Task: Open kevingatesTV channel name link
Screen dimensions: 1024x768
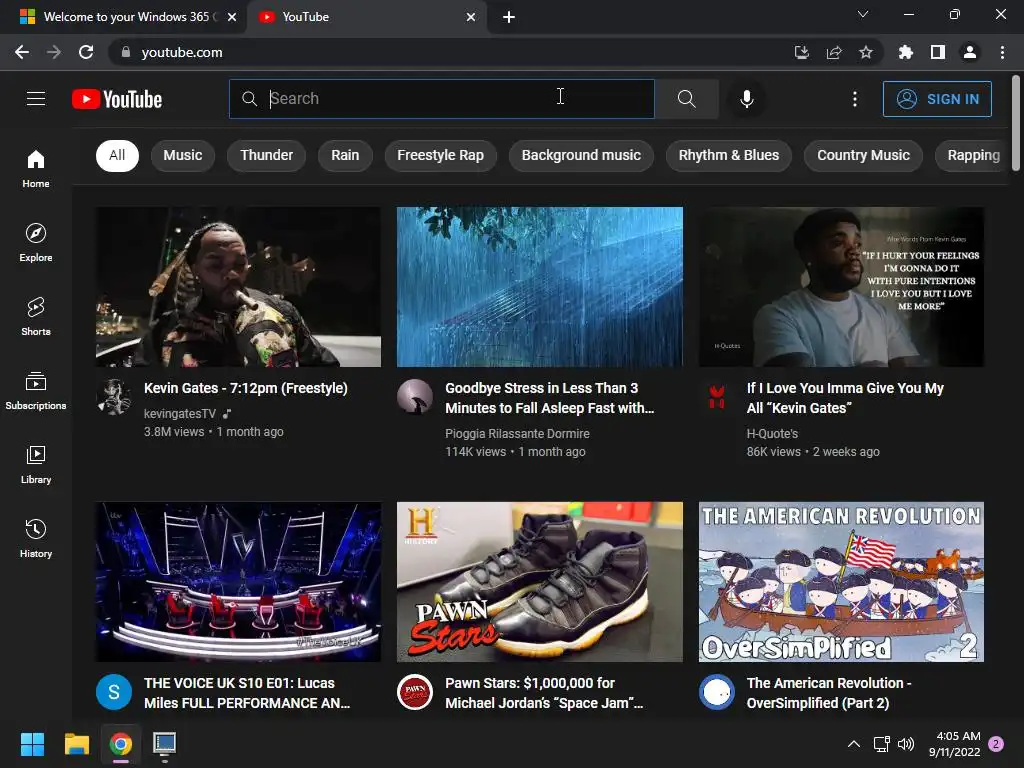Action: (x=180, y=413)
